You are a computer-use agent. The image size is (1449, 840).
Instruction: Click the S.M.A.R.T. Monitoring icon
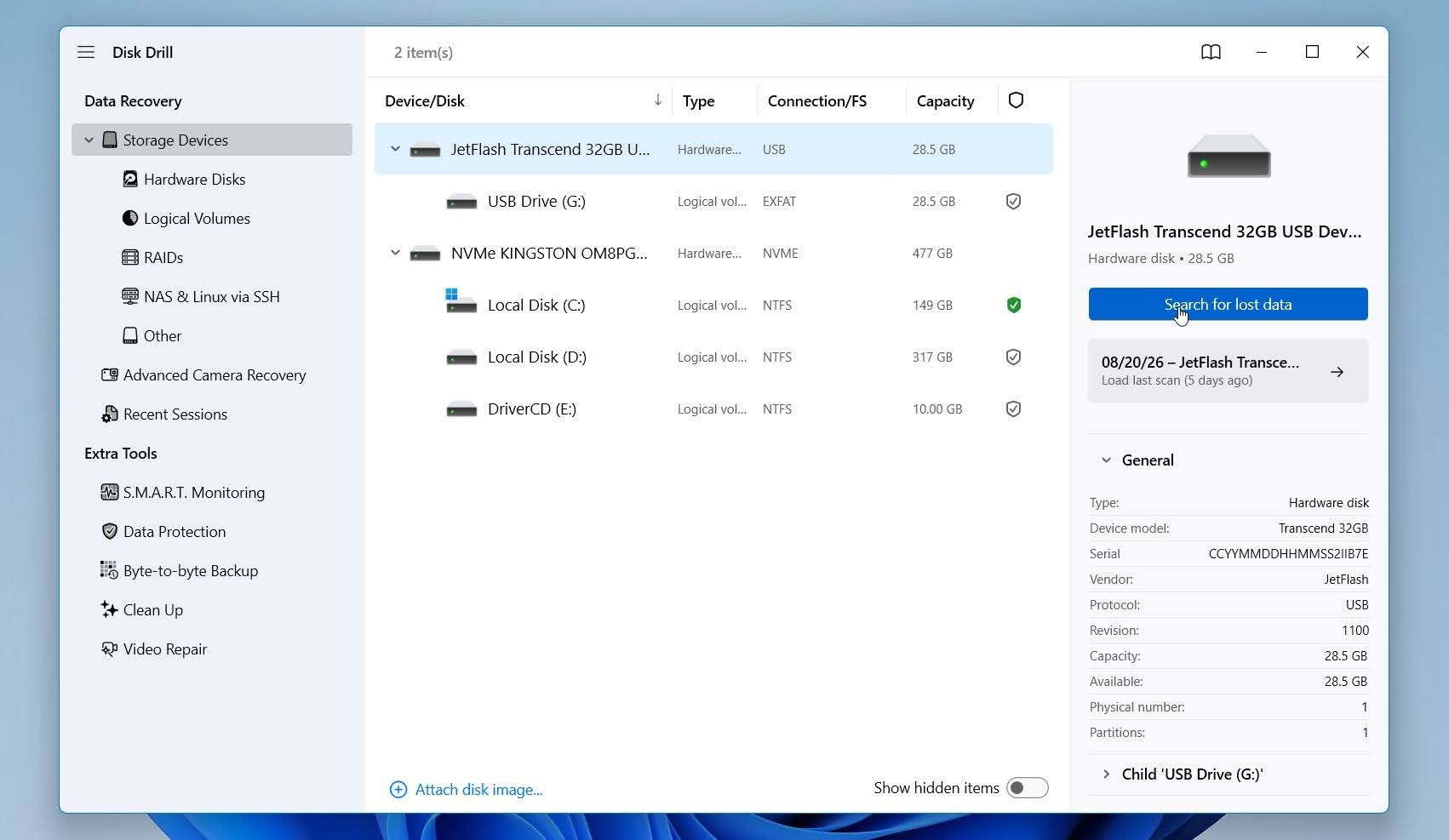pos(110,492)
